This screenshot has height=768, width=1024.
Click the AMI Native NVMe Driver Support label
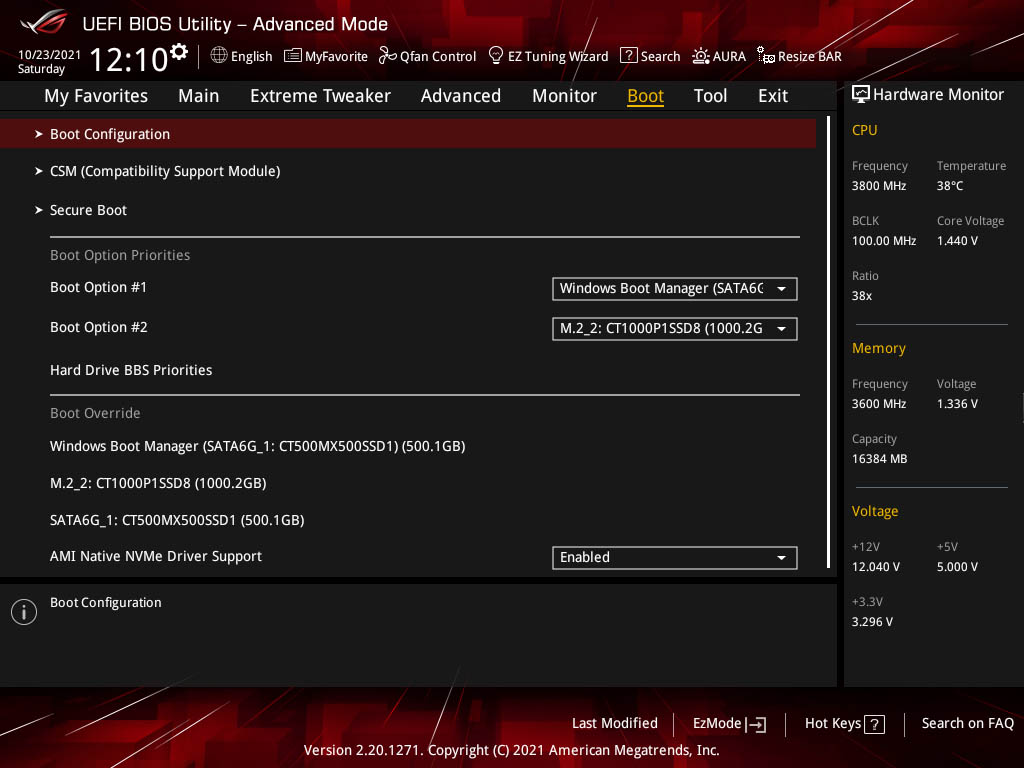pyautogui.click(x=156, y=556)
